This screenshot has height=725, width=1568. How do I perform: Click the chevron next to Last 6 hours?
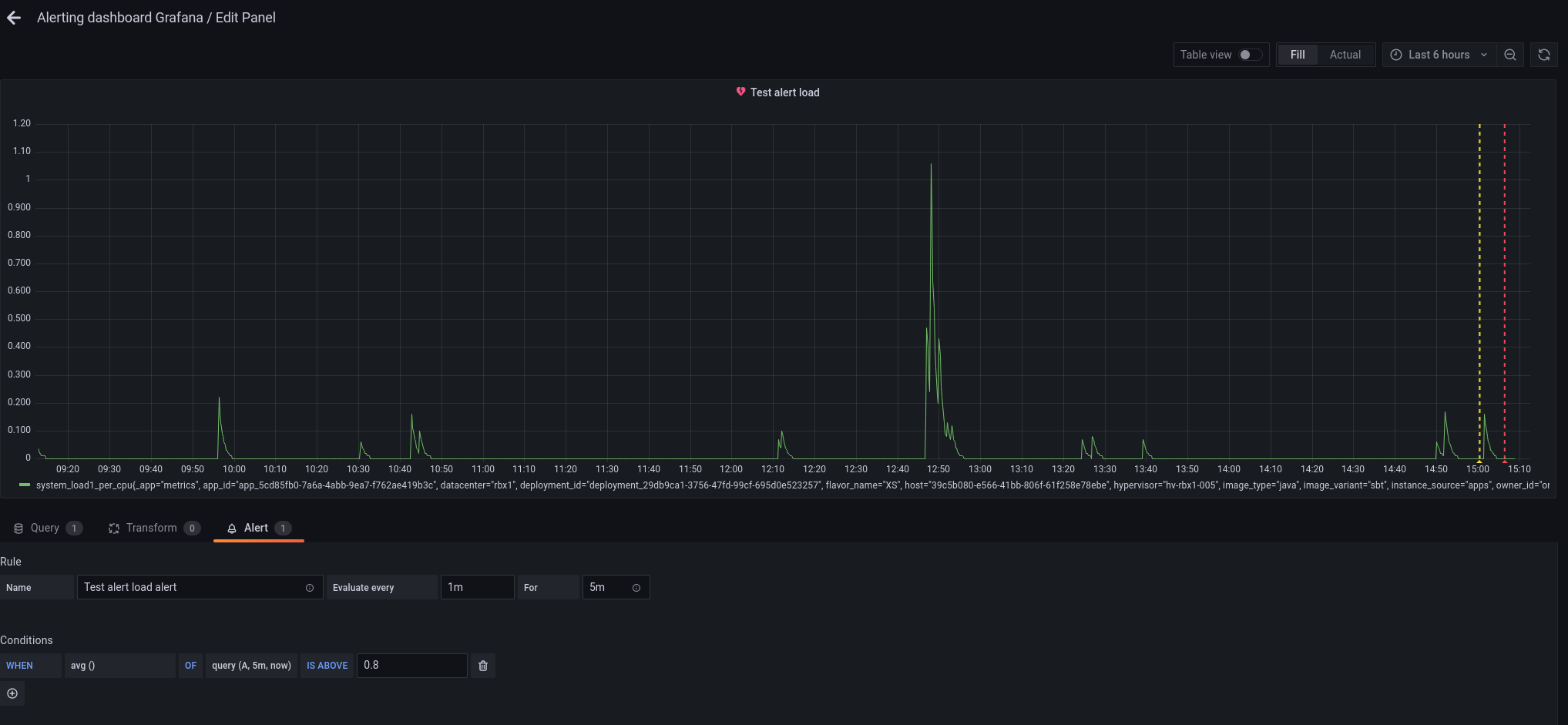click(x=1484, y=55)
